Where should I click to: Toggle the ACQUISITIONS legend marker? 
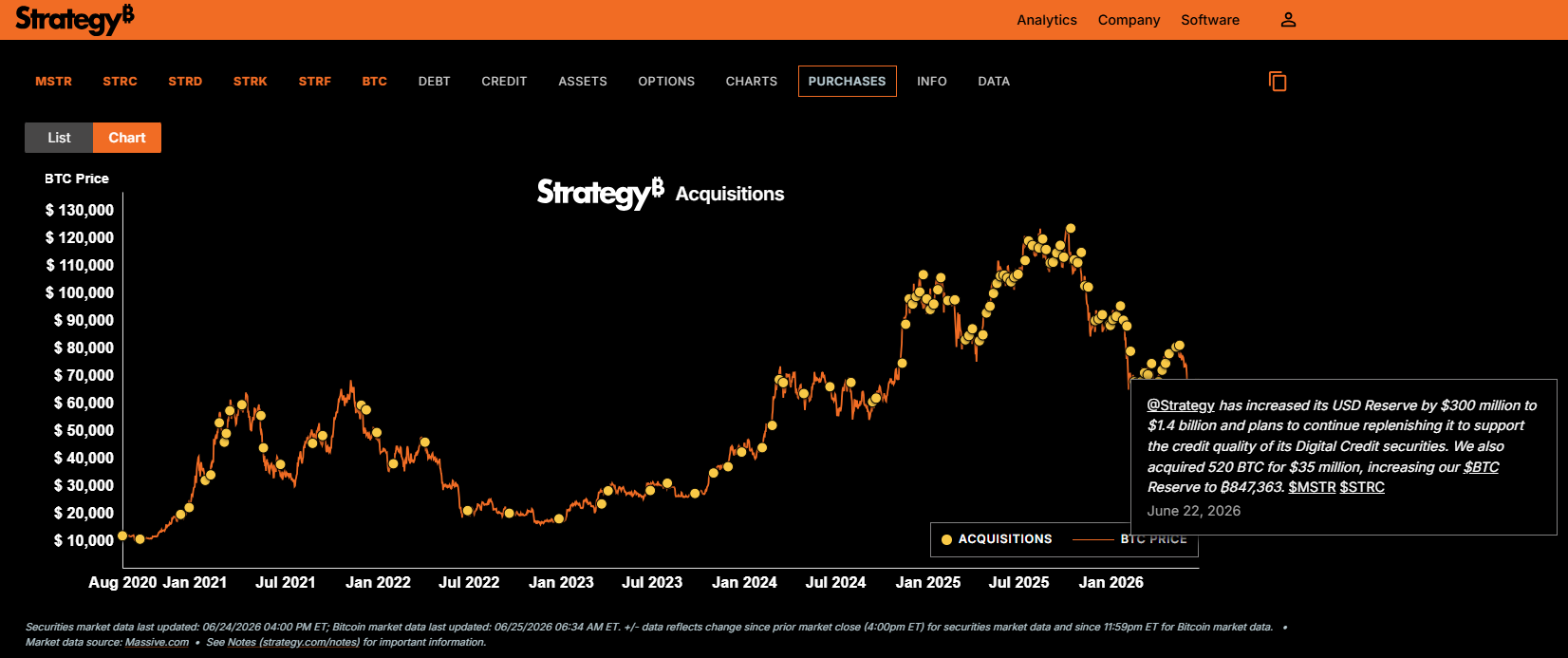946,539
